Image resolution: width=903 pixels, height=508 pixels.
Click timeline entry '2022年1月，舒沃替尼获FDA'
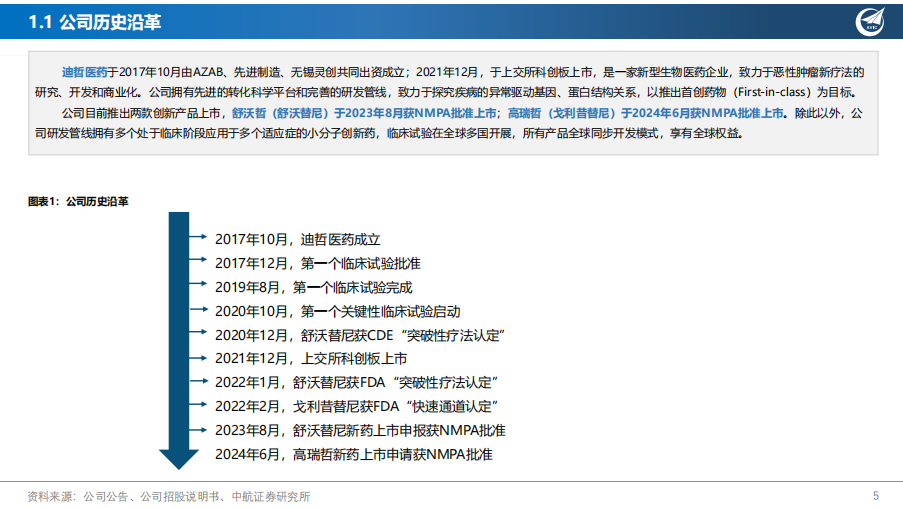(x=356, y=382)
